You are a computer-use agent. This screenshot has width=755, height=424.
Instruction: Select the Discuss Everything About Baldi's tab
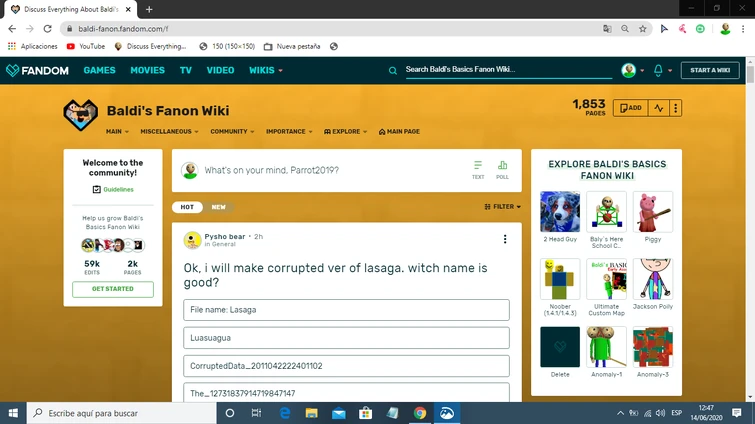(71, 9)
